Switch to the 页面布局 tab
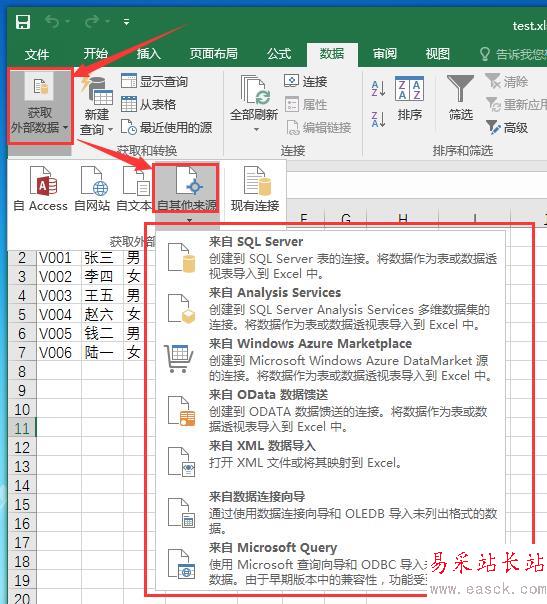Viewport: 547px width, 604px height. 213,54
